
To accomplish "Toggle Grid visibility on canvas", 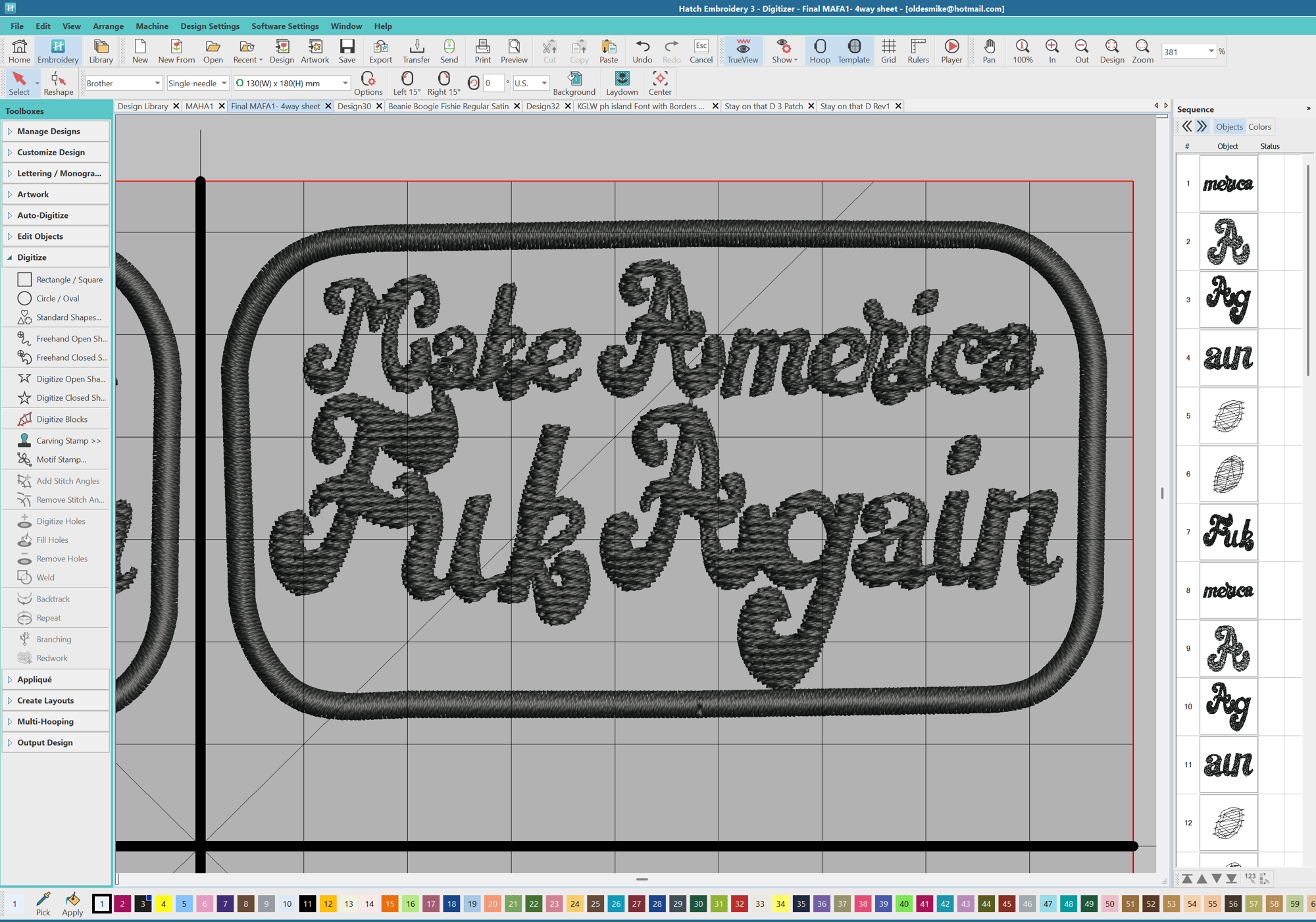I will (x=888, y=51).
